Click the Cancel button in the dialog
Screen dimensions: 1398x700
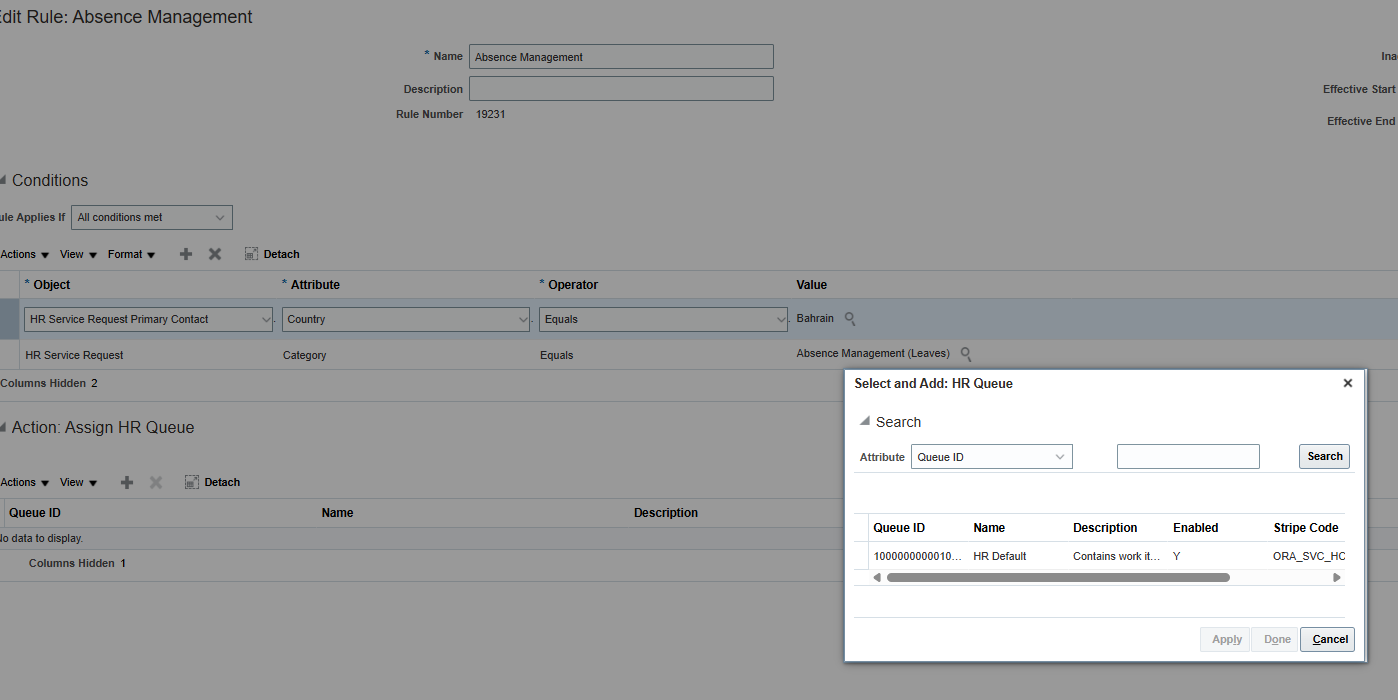point(1328,639)
